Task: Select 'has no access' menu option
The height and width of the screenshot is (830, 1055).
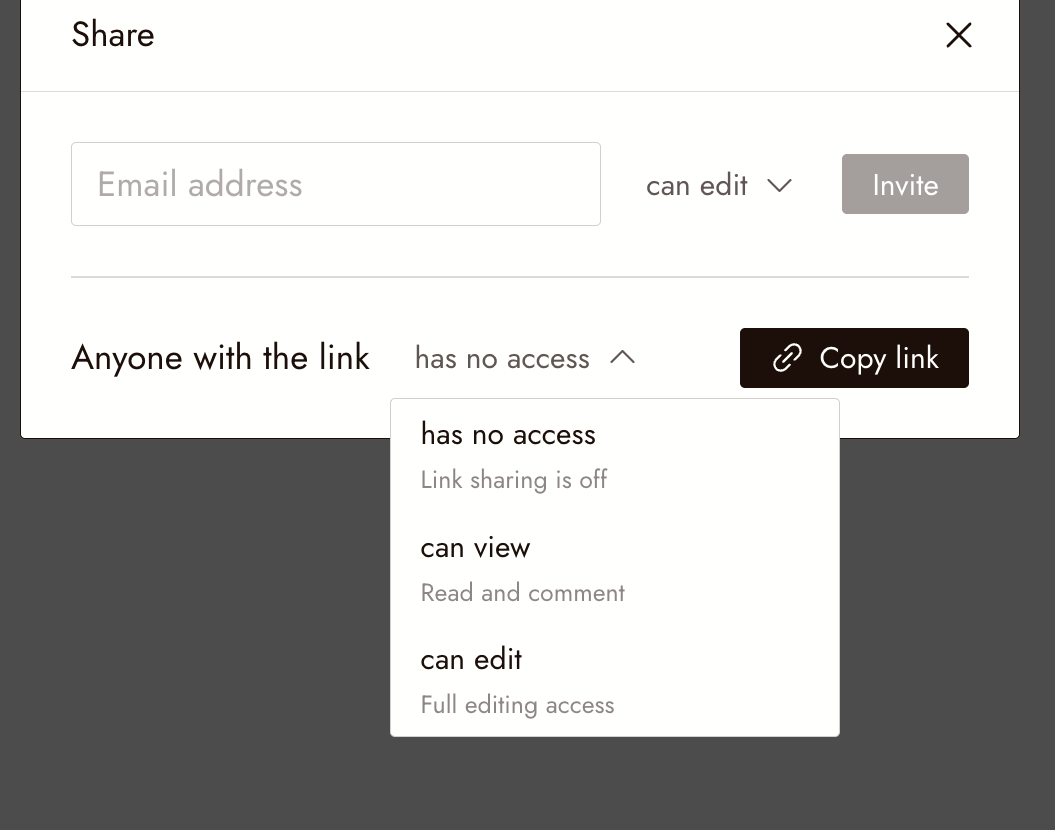Action: tap(614, 455)
